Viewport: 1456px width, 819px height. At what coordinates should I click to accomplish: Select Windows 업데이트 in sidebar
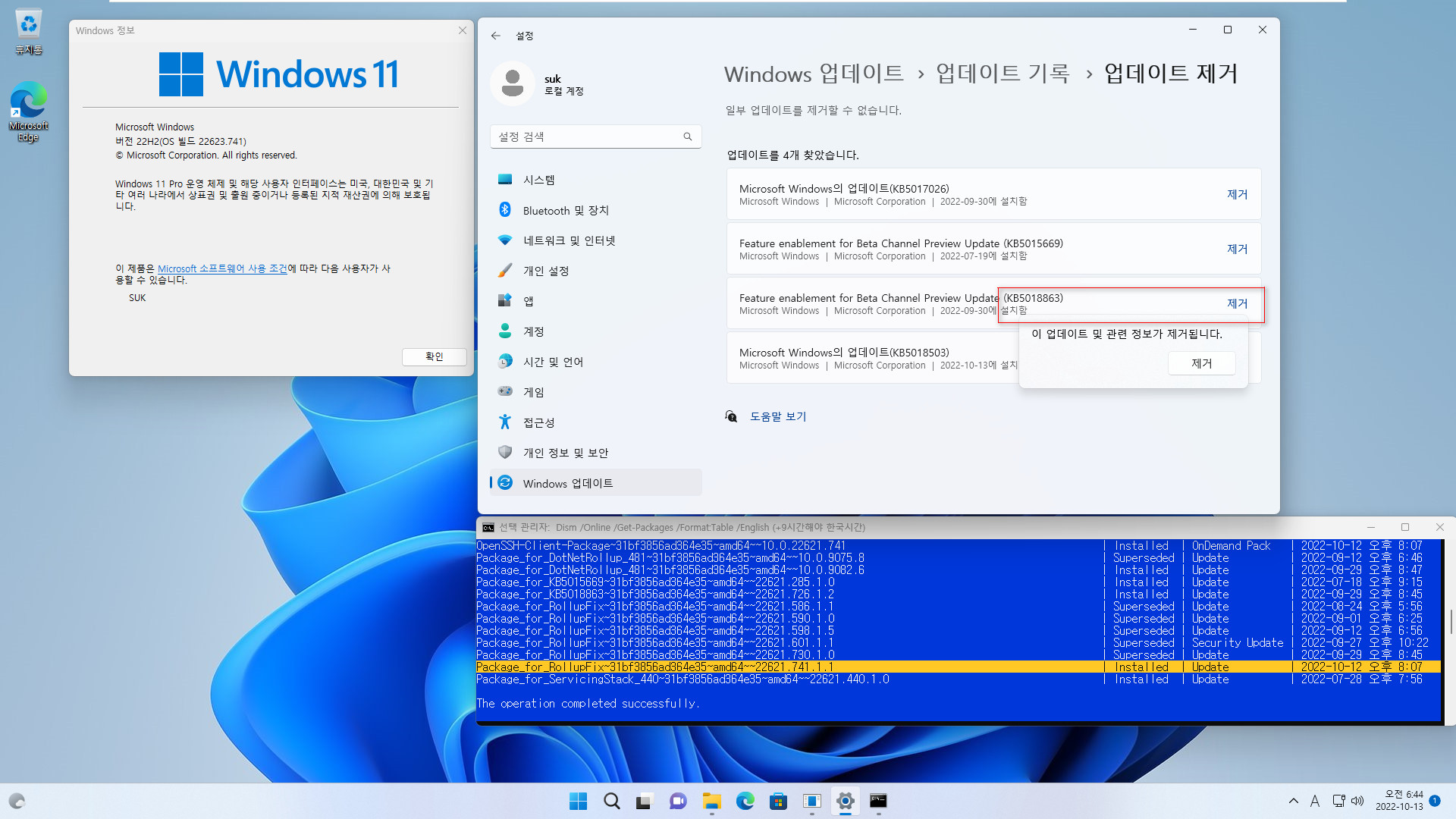pos(596,483)
